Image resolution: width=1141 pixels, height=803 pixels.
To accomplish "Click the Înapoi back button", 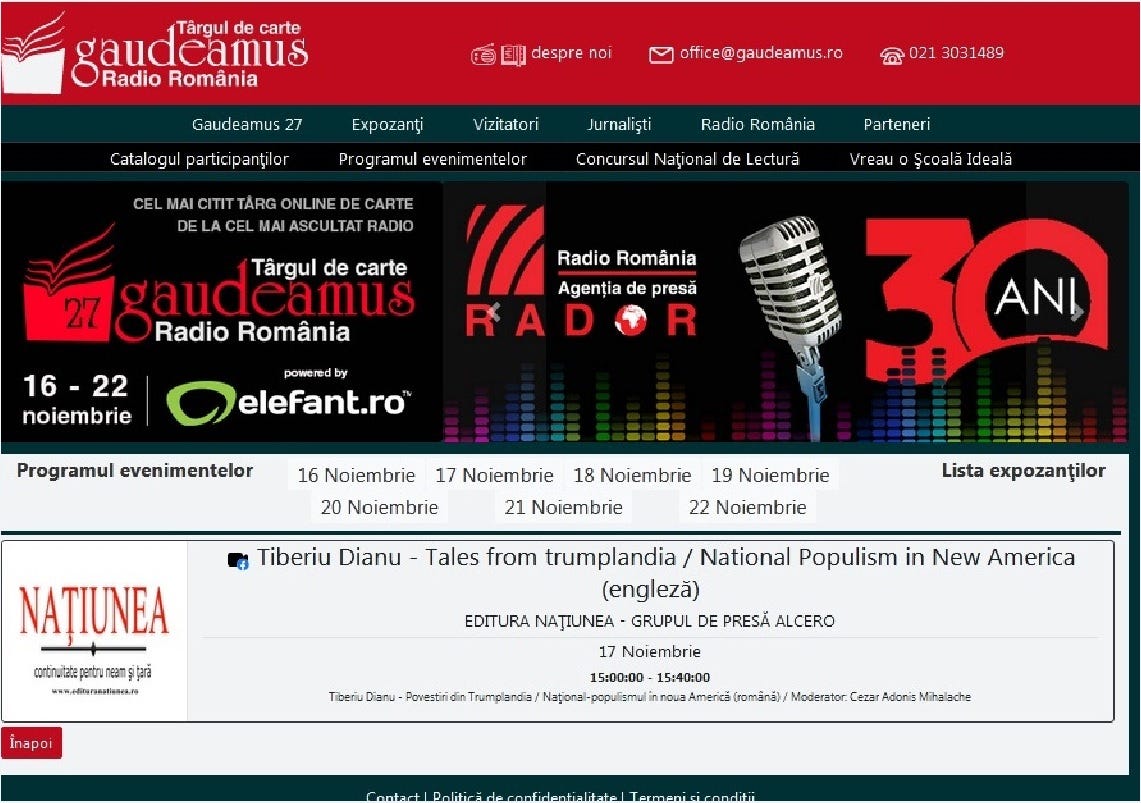I will (31, 743).
